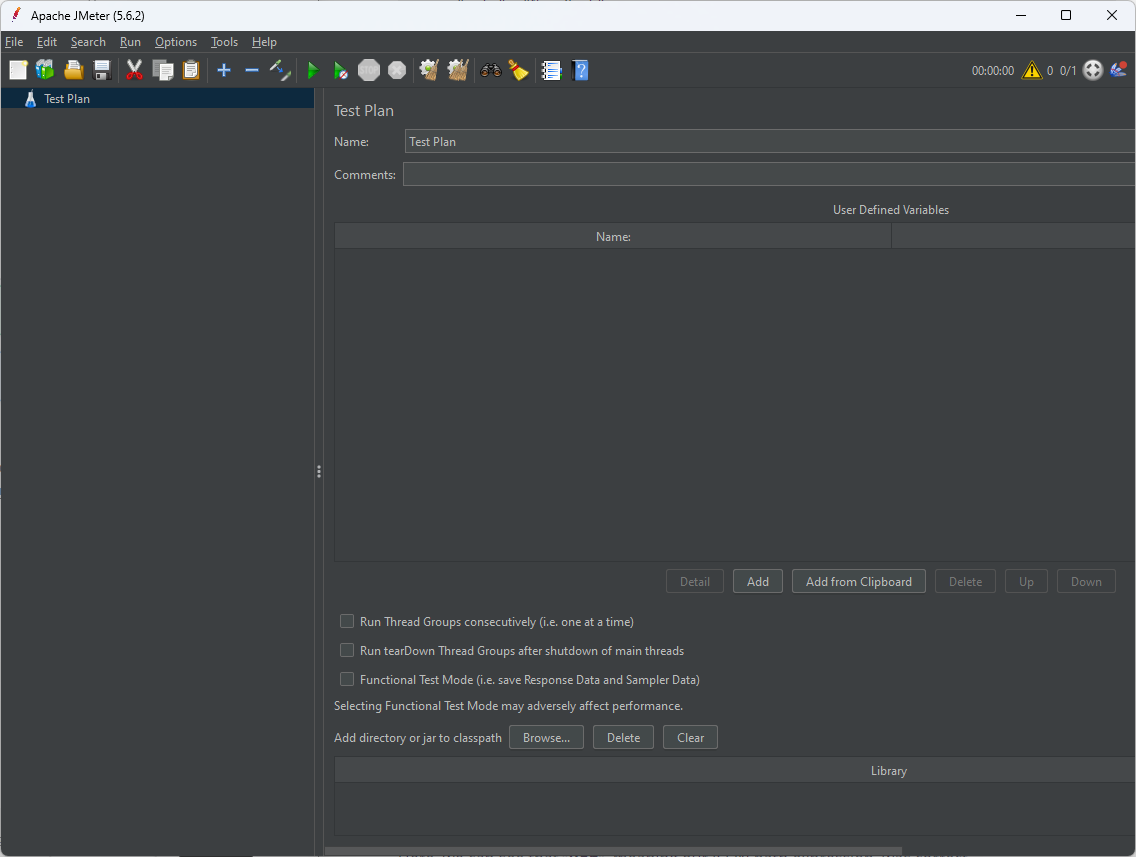
Task: Click the Toggle enable/disable icon
Action: [280, 70]
